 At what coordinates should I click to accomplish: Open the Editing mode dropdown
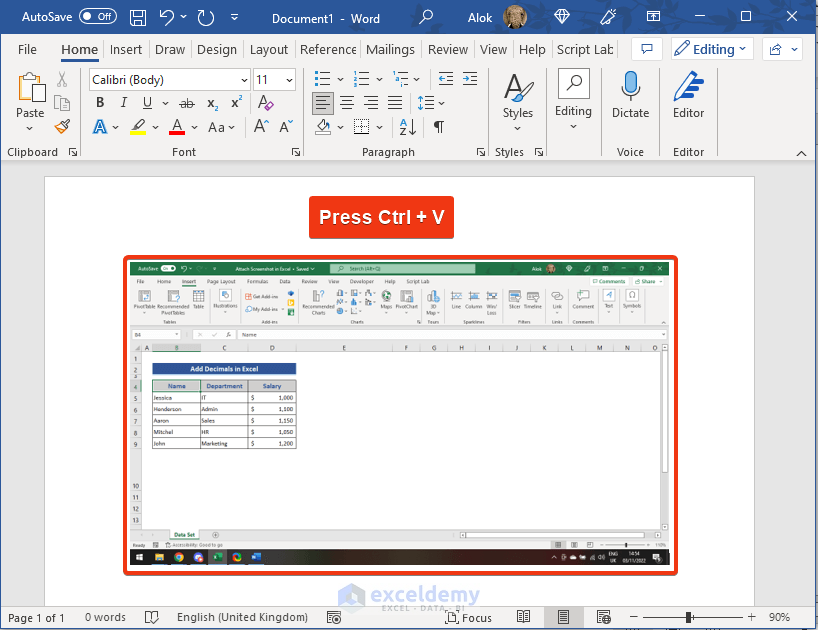click(x=712, y=49)
